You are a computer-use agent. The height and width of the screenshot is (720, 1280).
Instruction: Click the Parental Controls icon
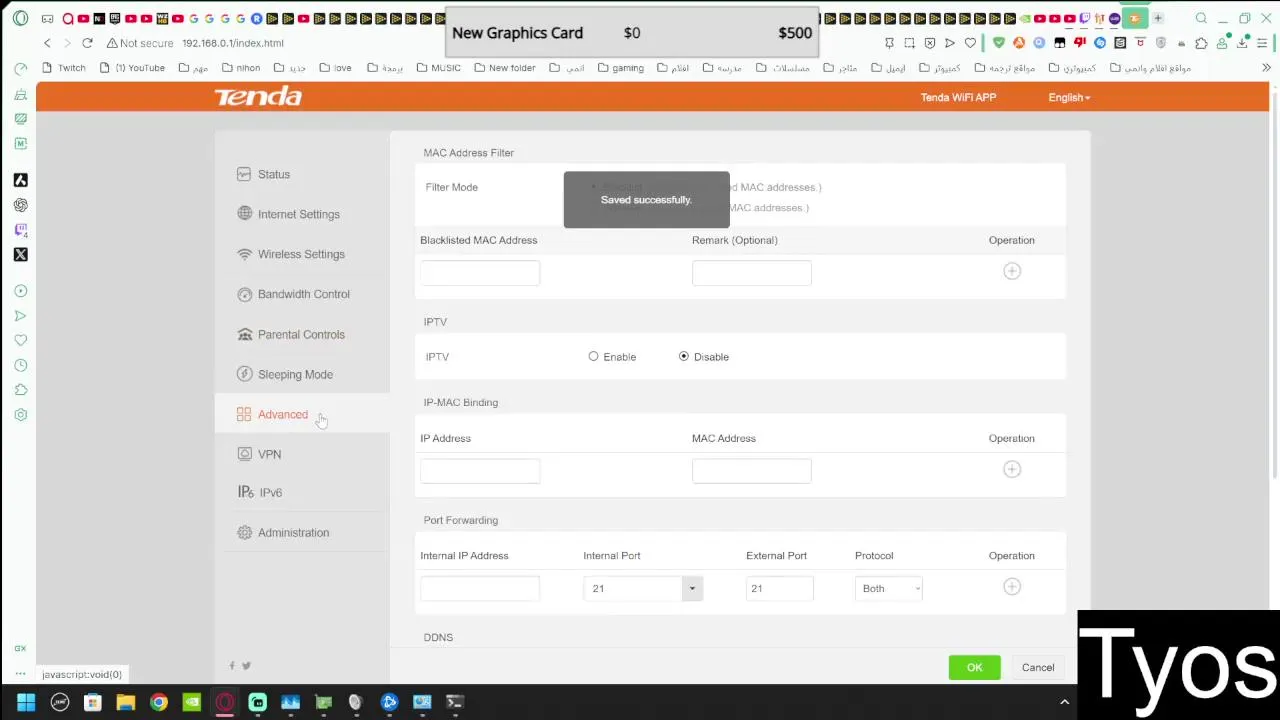[244, 334]
